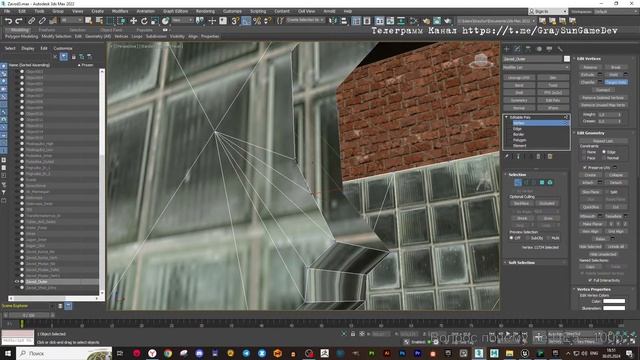Click Remove modifier from stack trash icon

[x=538, y=156]
